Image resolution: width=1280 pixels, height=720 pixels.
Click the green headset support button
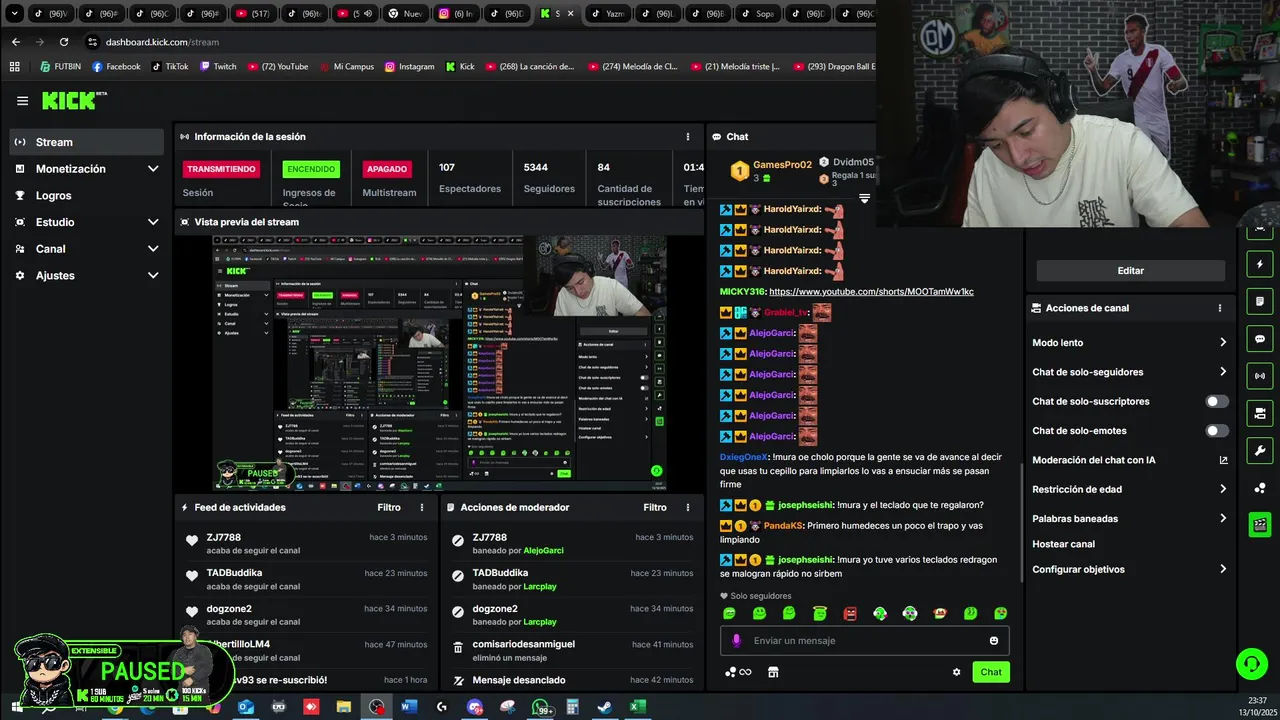pyautogui.click(x=1251, y=664)
